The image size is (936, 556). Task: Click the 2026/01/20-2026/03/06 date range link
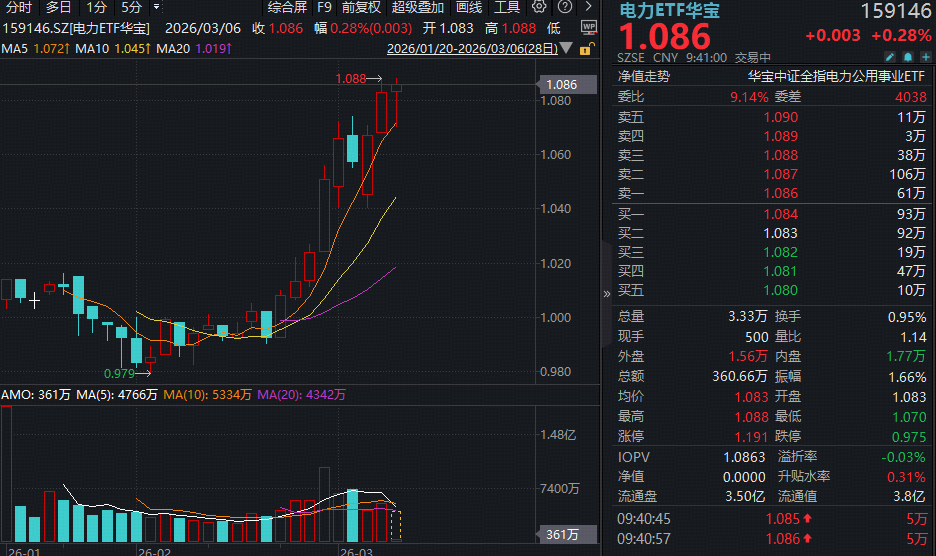coord(472,47)
